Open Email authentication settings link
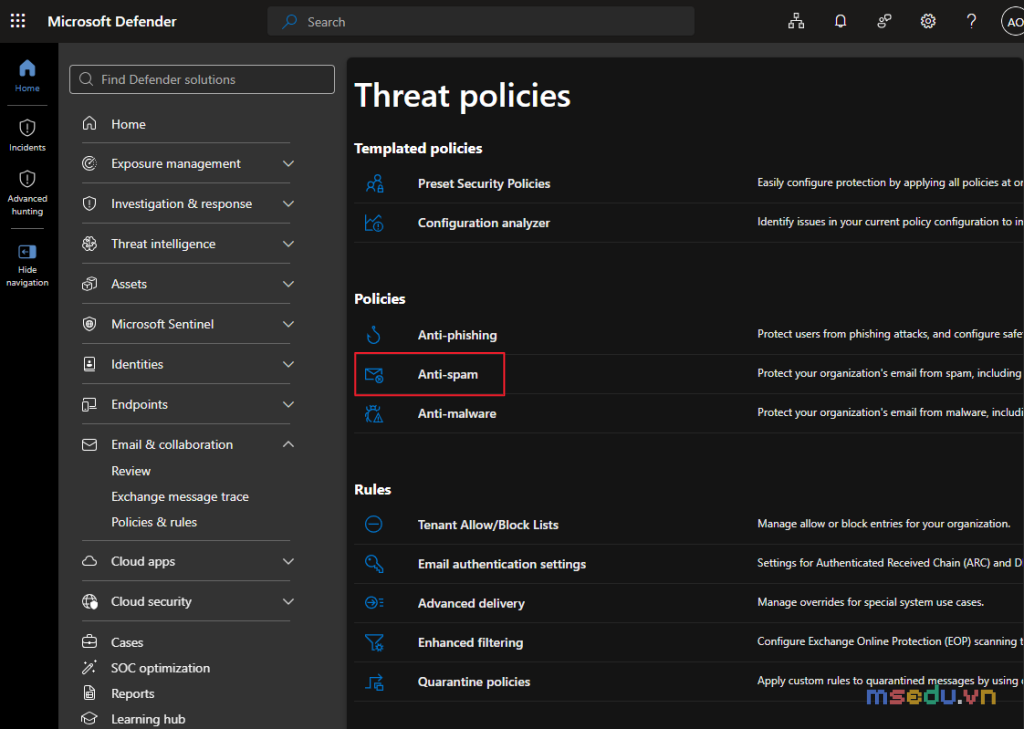The width and height of the screenshot is (1024, 729). pos(502,564)
